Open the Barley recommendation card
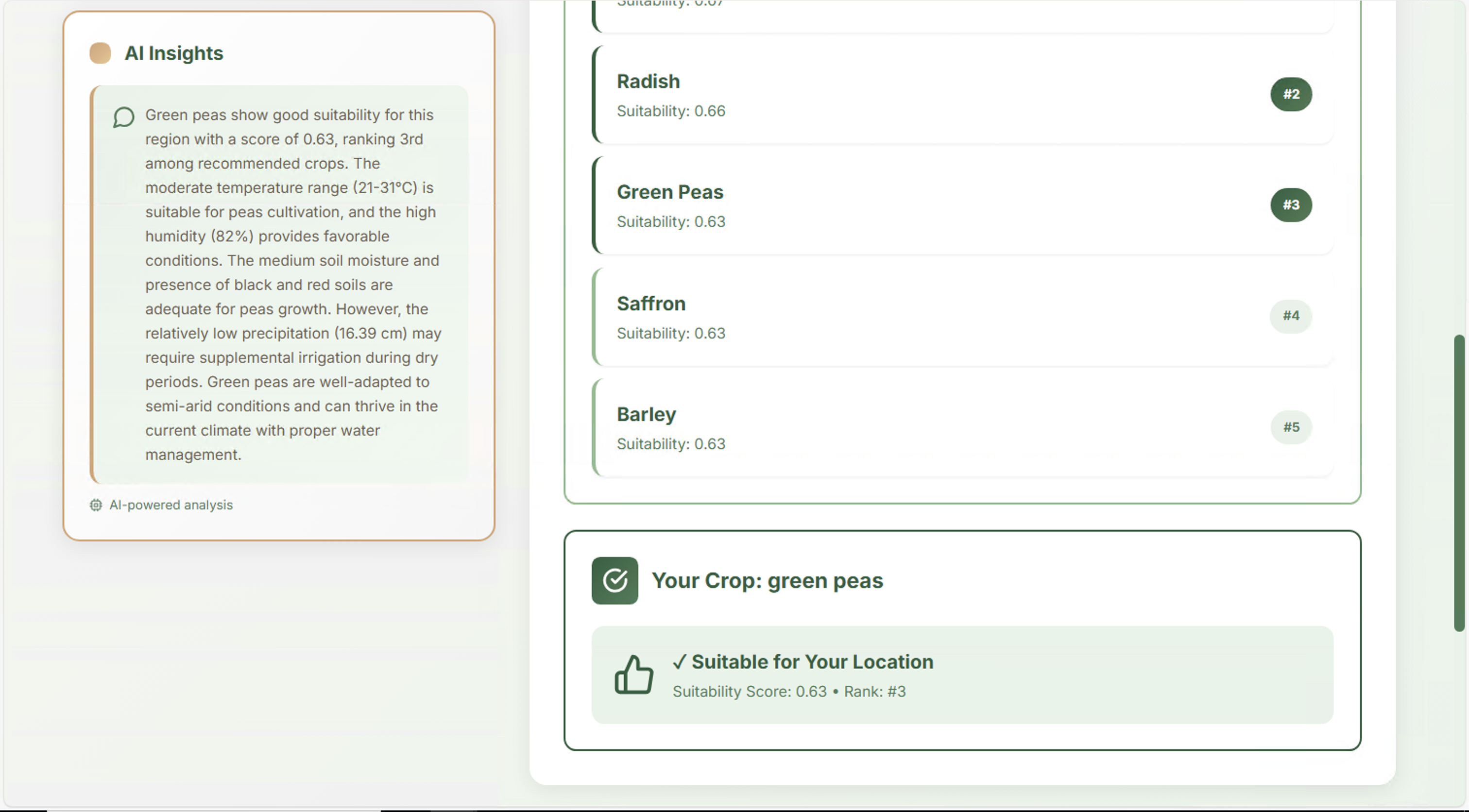 [x=941, y=428]
